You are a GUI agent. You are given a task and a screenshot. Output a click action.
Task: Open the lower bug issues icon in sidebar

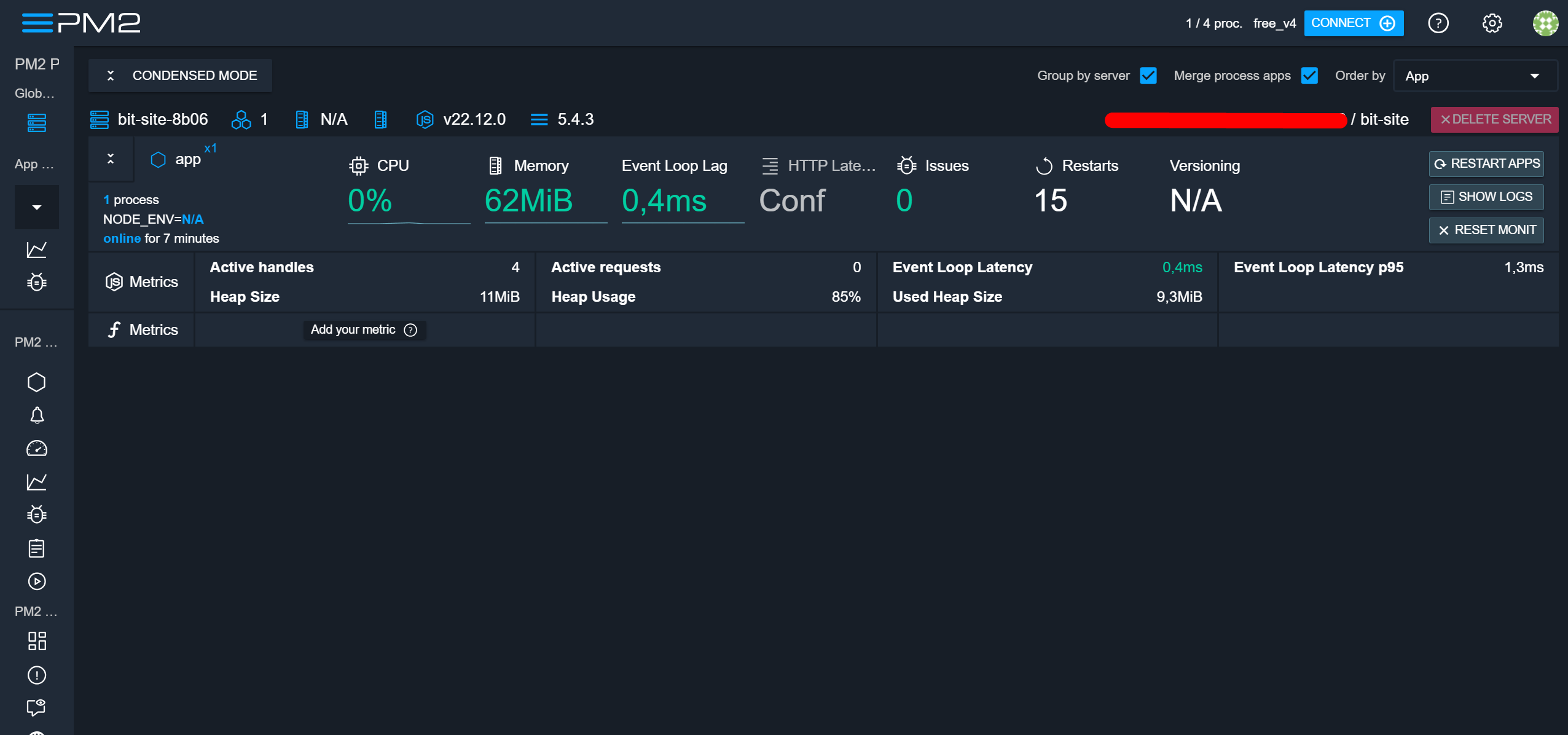click(x=37, y=514)
